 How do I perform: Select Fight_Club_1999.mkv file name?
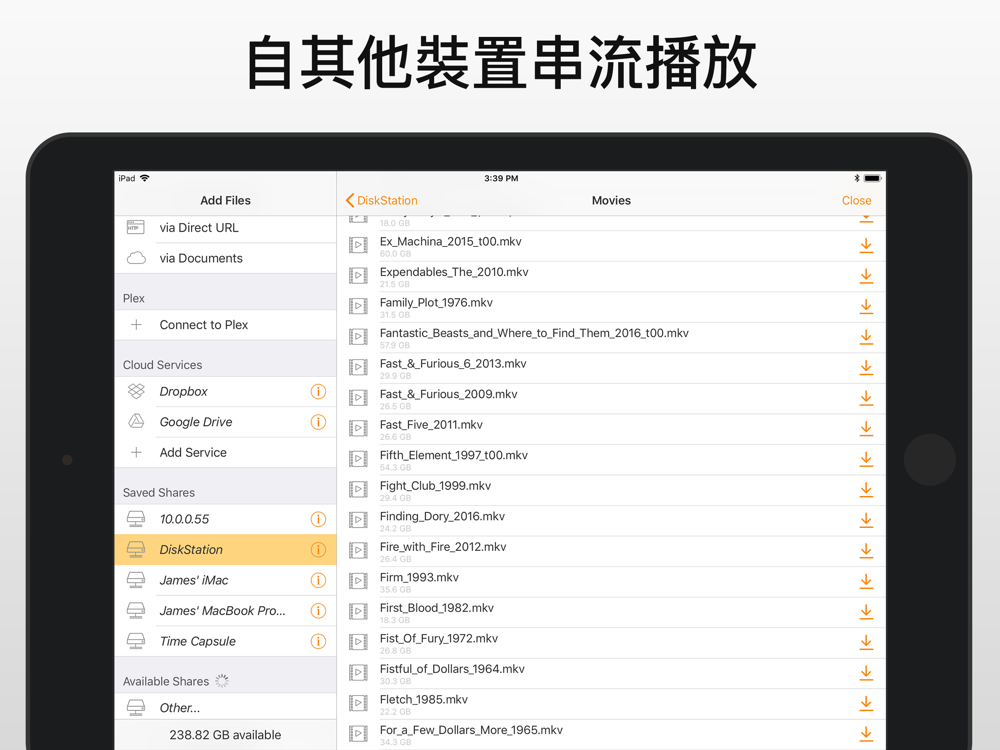436,486
